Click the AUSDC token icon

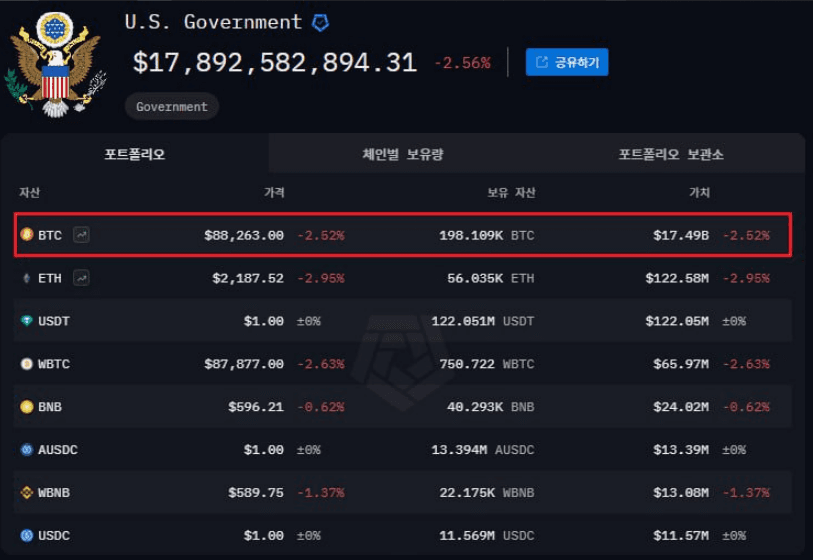(27, 450)
